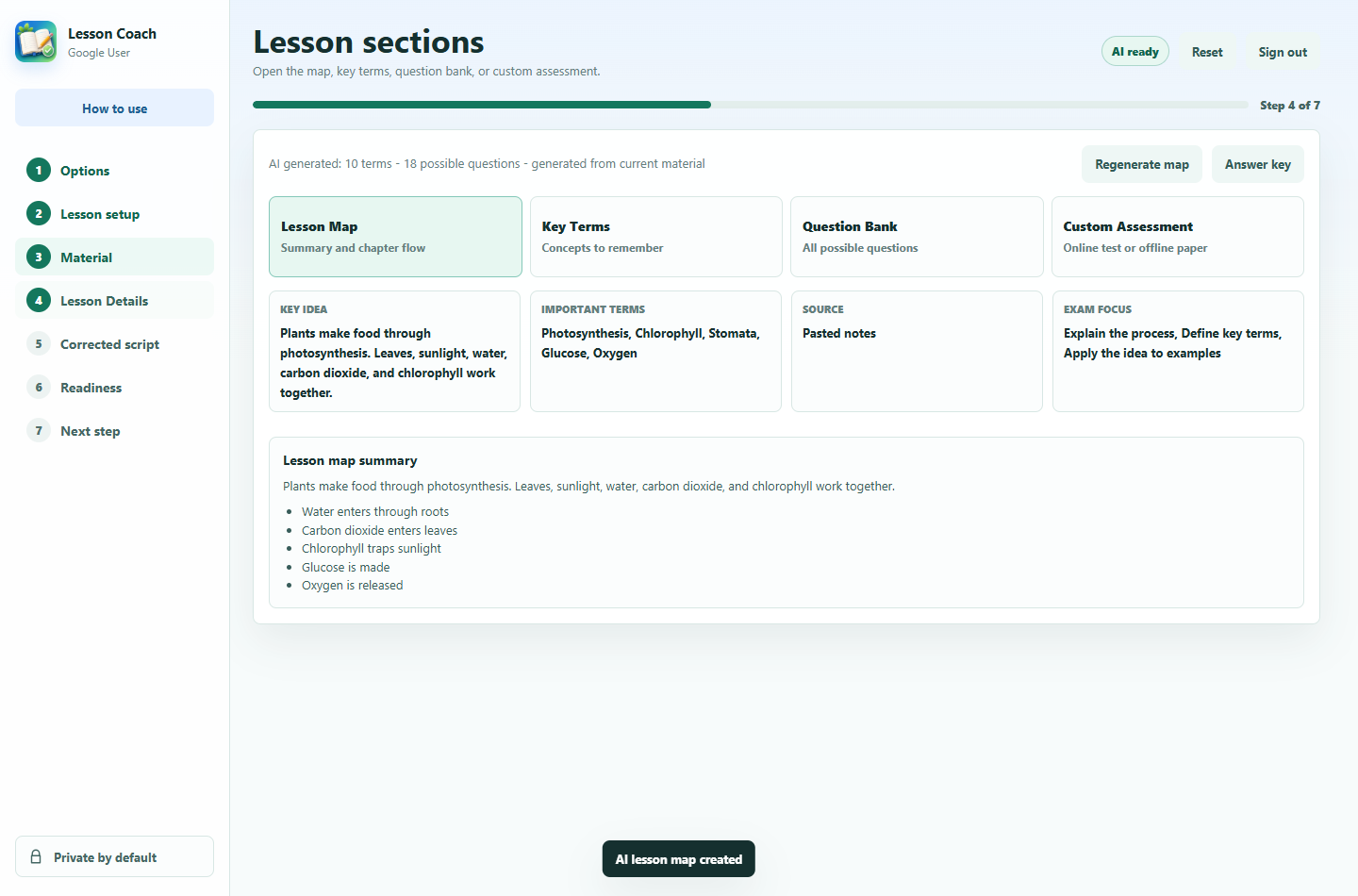Open the Readiness step
Image resolution: width=1358 pixels, height=896 pixels.
click(x=114, y=388)
